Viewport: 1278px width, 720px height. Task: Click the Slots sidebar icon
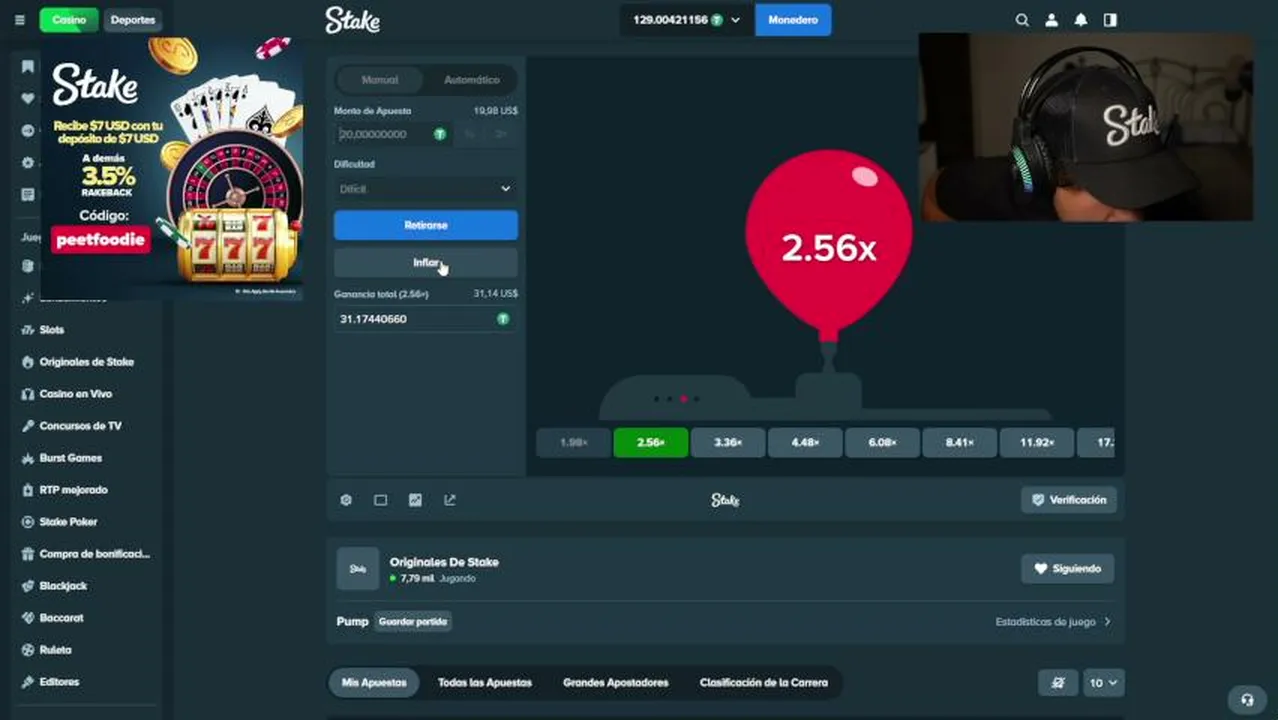(28, 330)
